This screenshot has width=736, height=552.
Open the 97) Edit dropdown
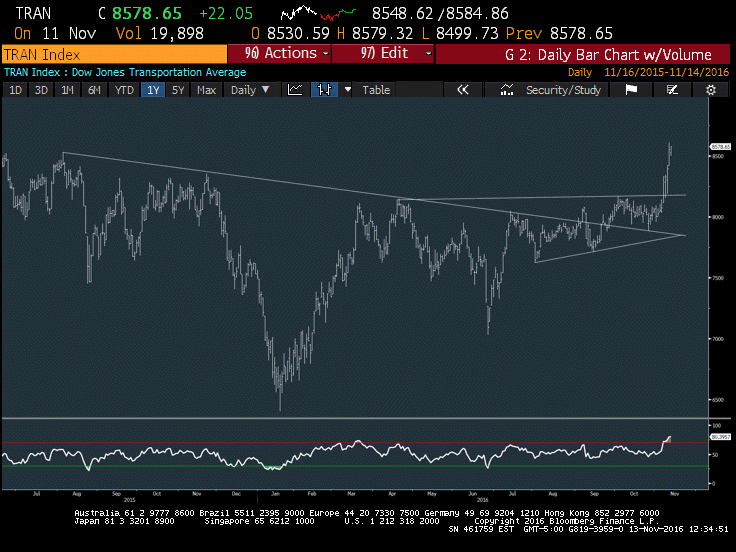click(383, 54)
